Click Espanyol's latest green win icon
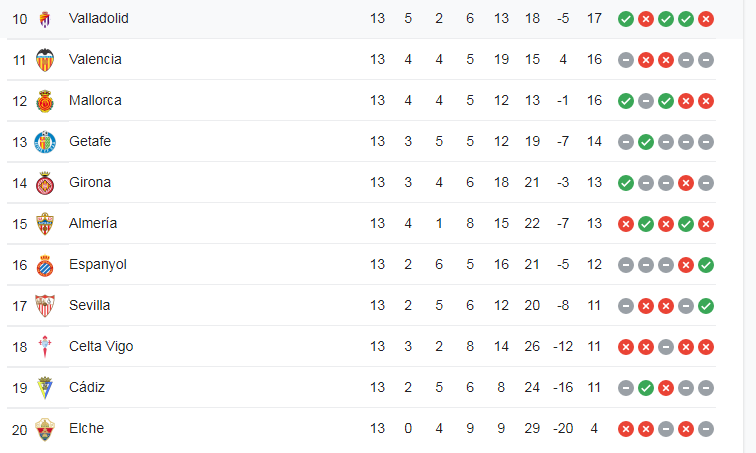The height and width of the screenshot is (453, 756). 706,265
